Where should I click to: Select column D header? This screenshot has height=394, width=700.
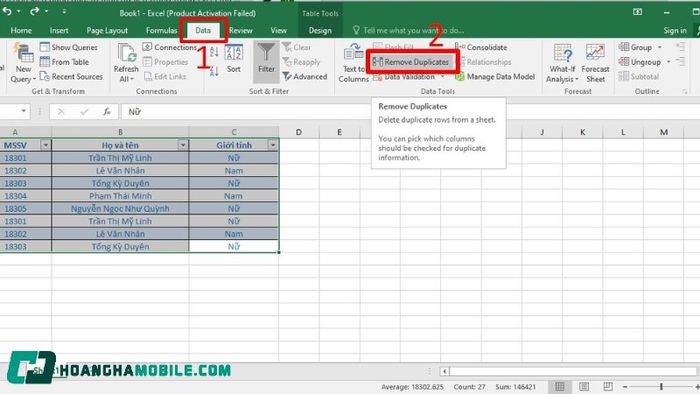299,132
